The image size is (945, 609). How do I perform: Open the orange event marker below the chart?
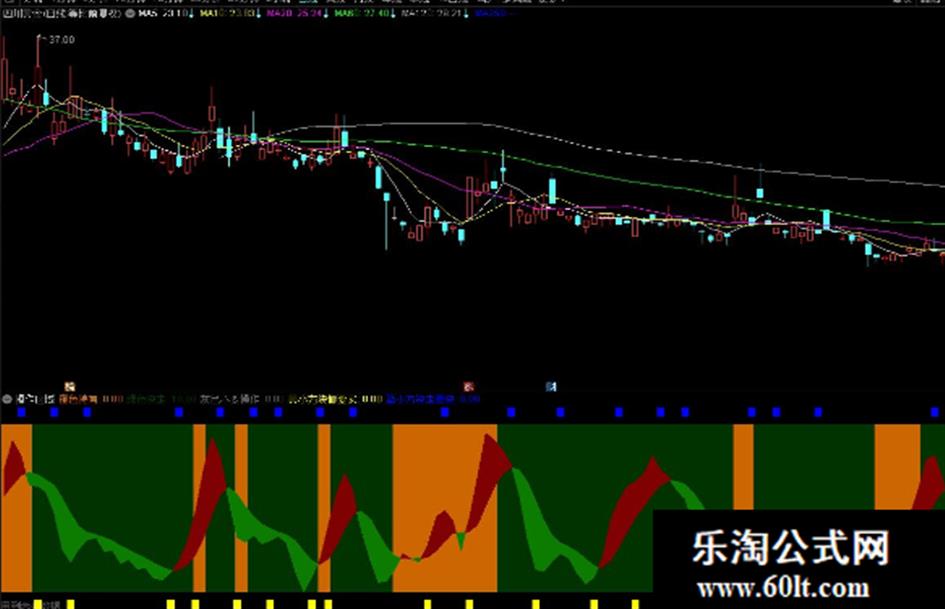[x=70, y=387]
